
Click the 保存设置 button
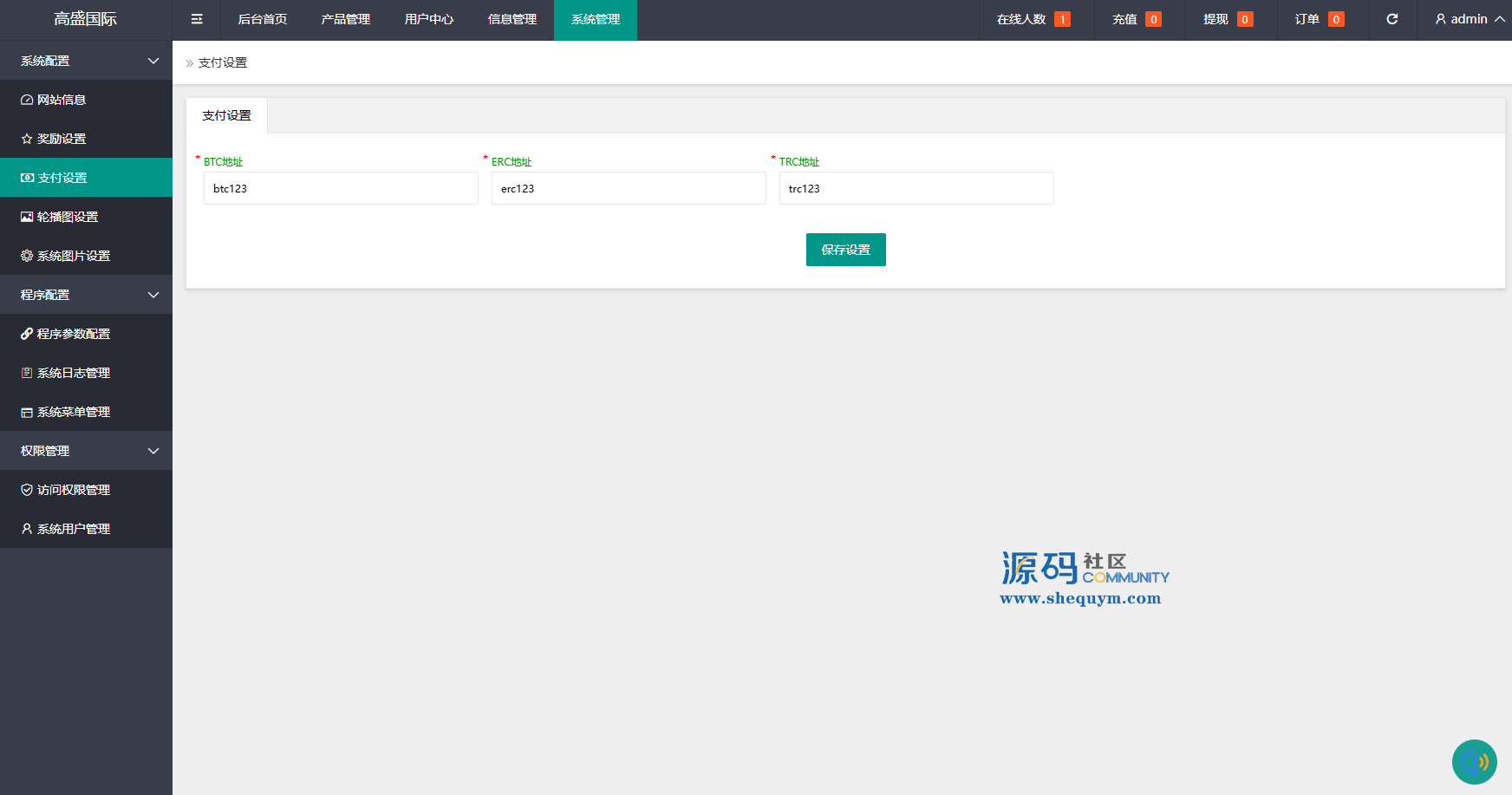click(x=845, y=250)
